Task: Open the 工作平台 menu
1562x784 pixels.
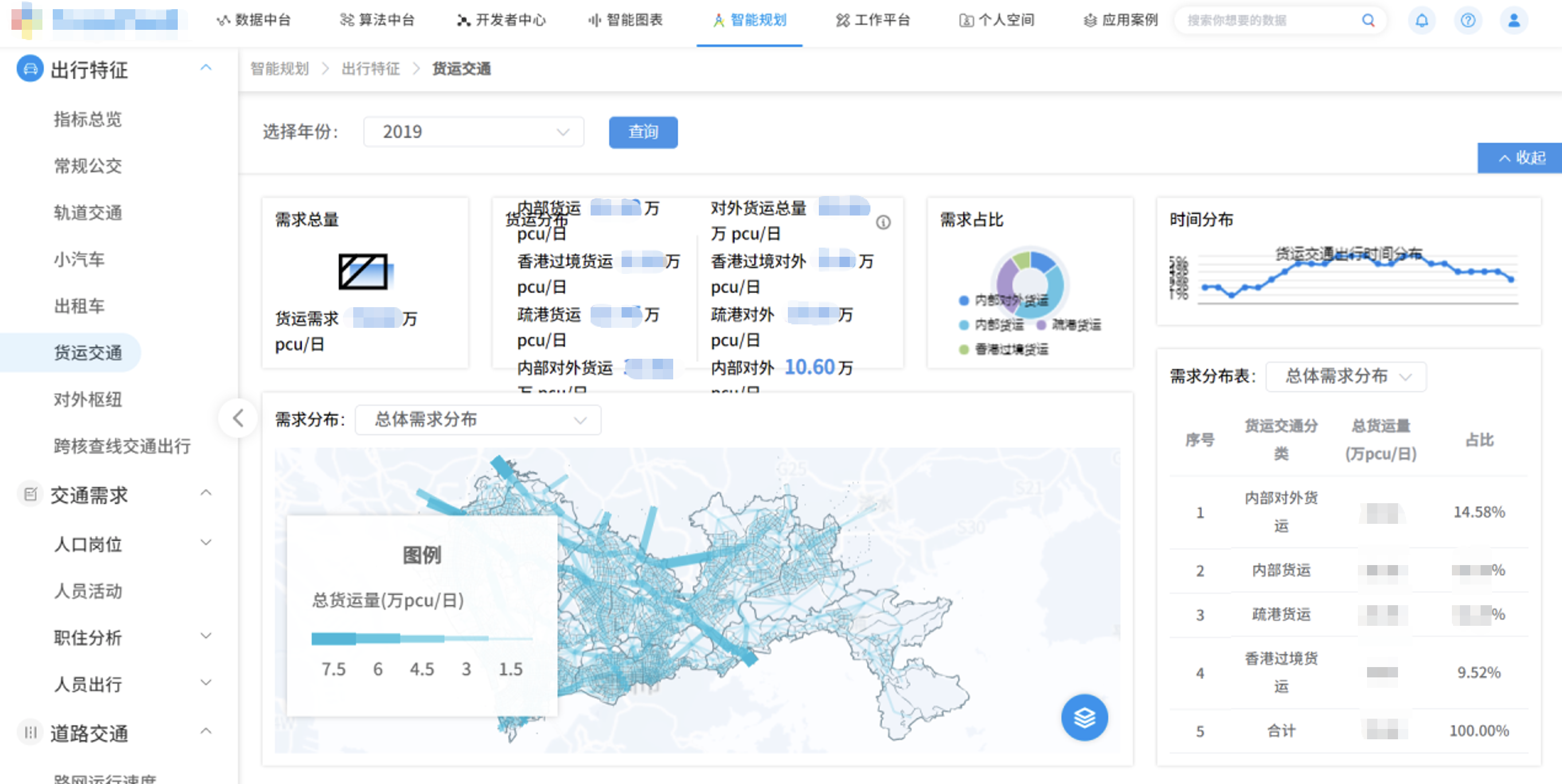Action: pyautogui.click(x=873, y=21)
